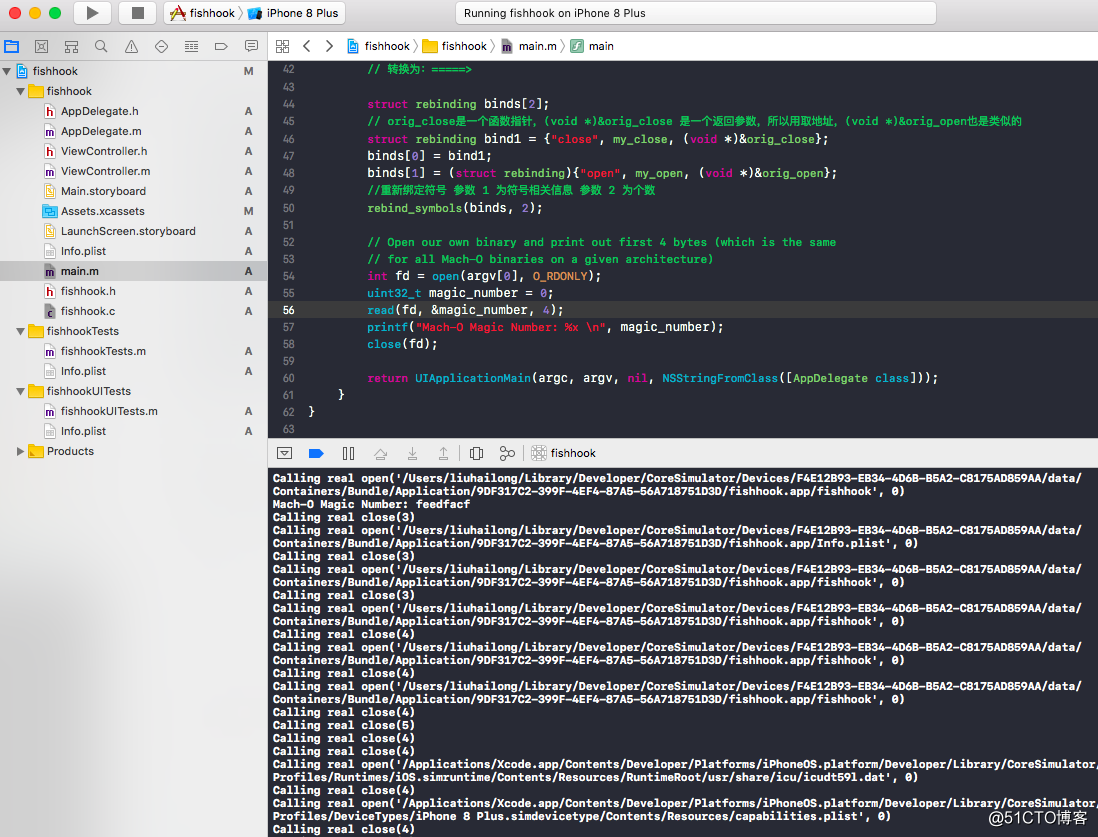The width and height of the screenshot is (1098, 837).
Task: Click the Step Out button
Action: [443, 454]
